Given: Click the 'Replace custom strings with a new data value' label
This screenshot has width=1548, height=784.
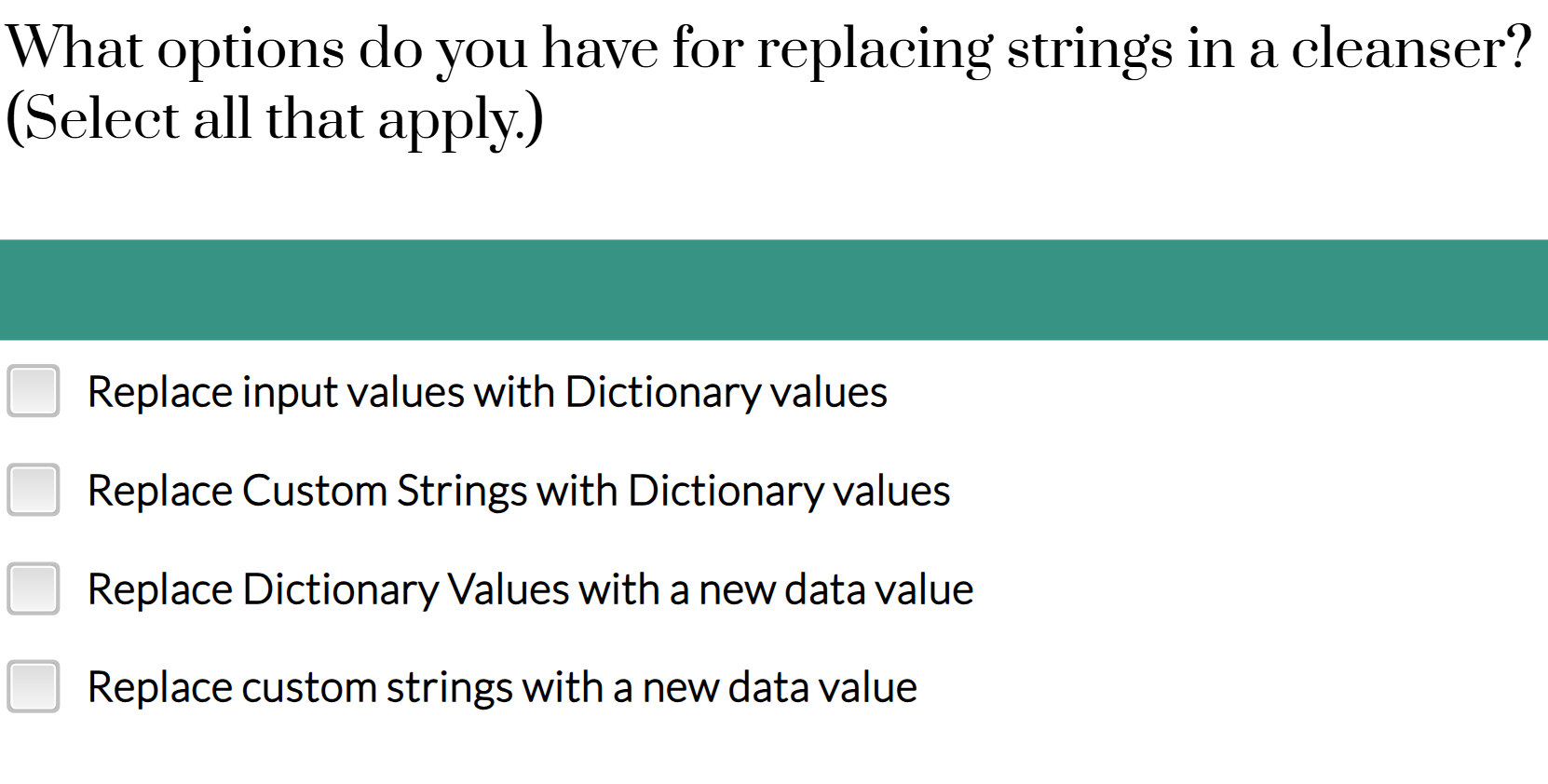Looking at the screenshot, I should tap(501, 686).
